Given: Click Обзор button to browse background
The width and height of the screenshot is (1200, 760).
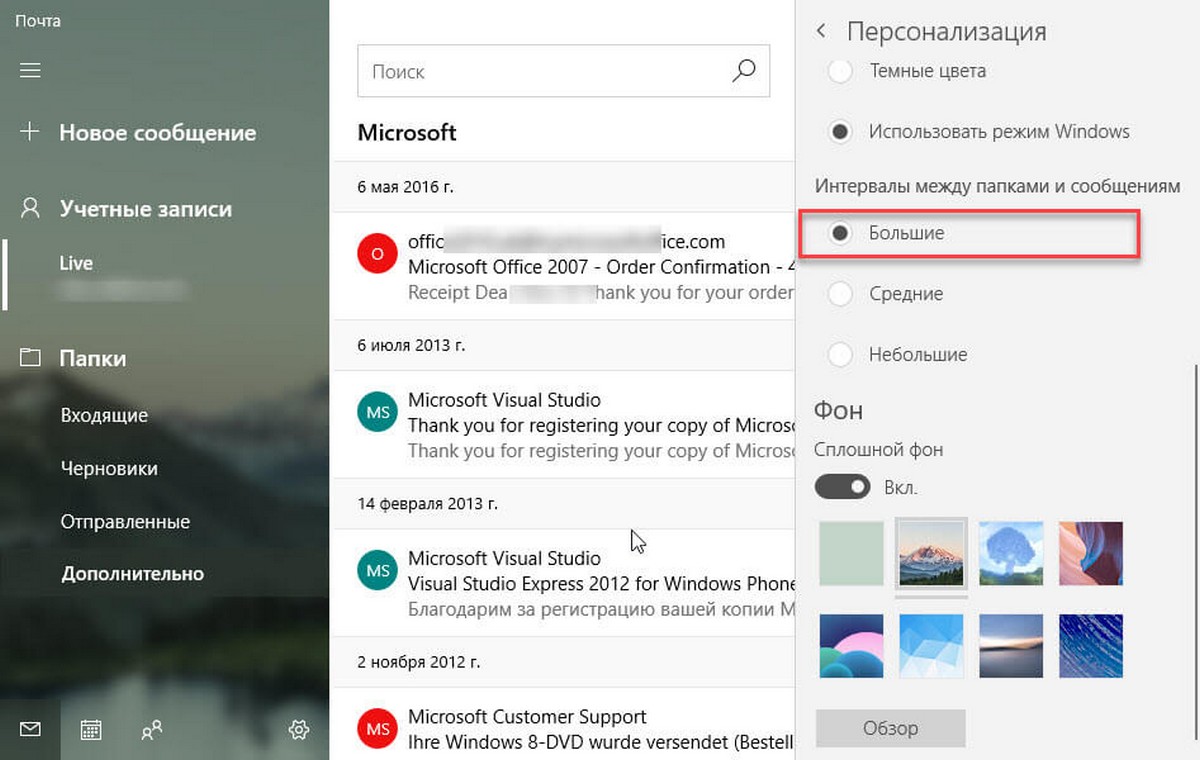Looking at the screenshot, I should coord(890,728).
